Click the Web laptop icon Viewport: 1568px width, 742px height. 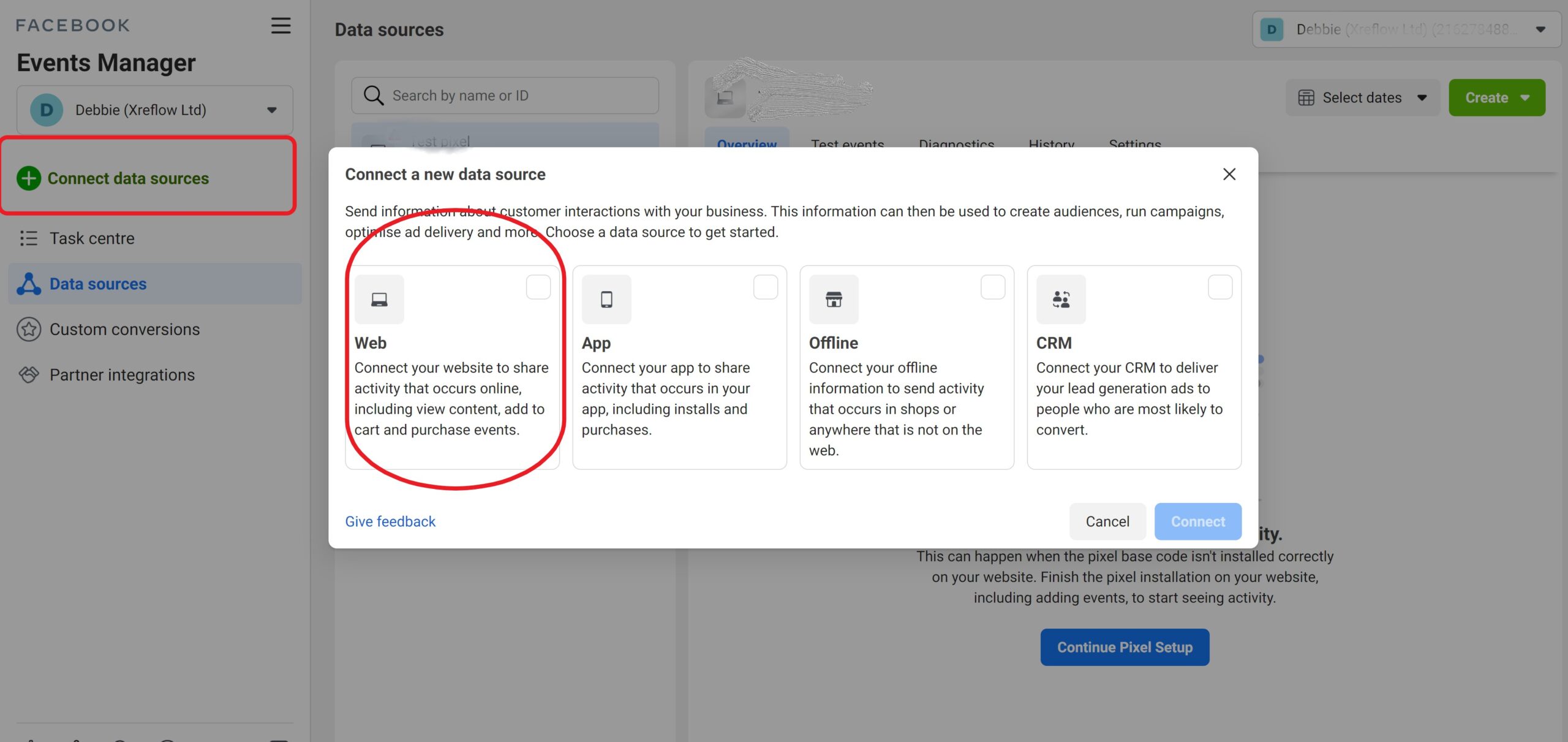point(379,300)
